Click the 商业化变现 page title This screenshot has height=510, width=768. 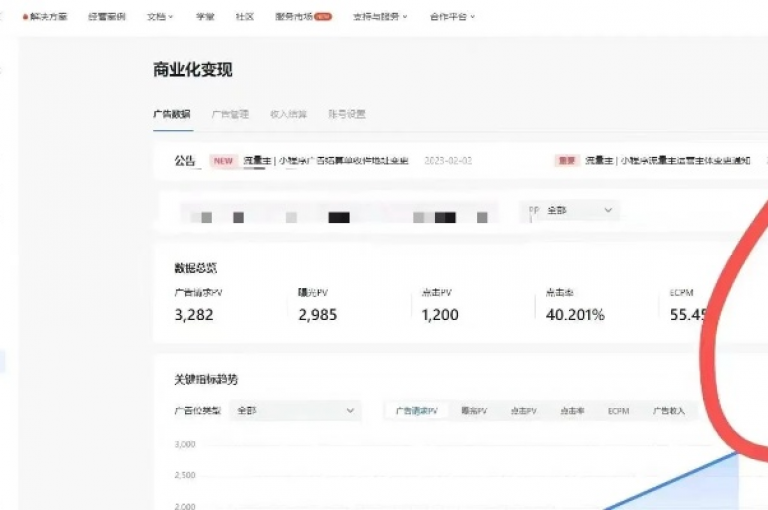tap(192, 70)
